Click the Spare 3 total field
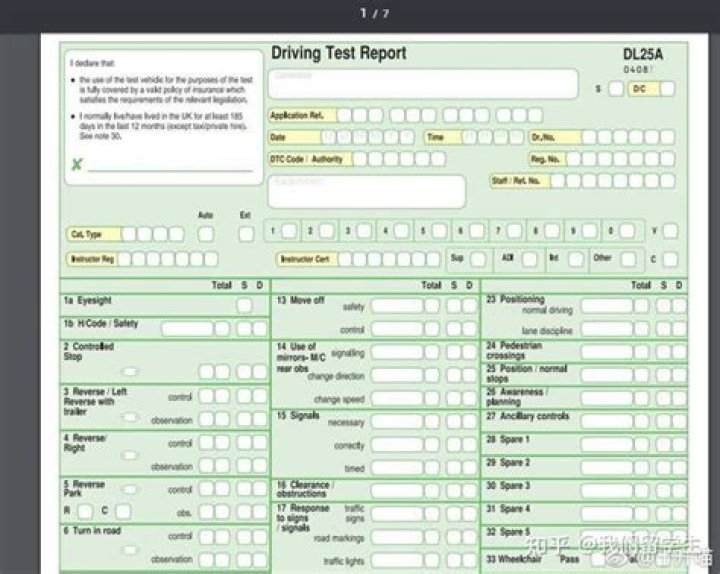Image resolution: width=720 pixels, height=574 pixels. click(x=607, y=491)
